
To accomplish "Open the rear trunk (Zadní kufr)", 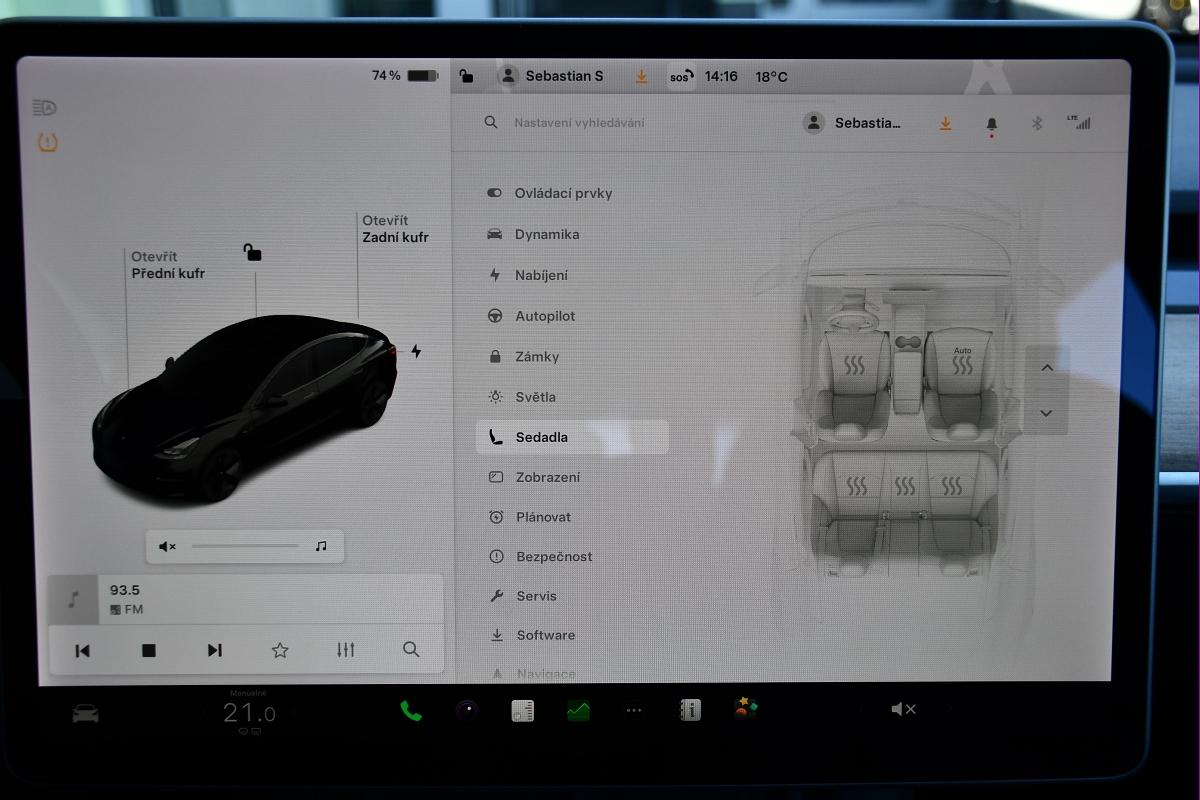I will [395, 229].
